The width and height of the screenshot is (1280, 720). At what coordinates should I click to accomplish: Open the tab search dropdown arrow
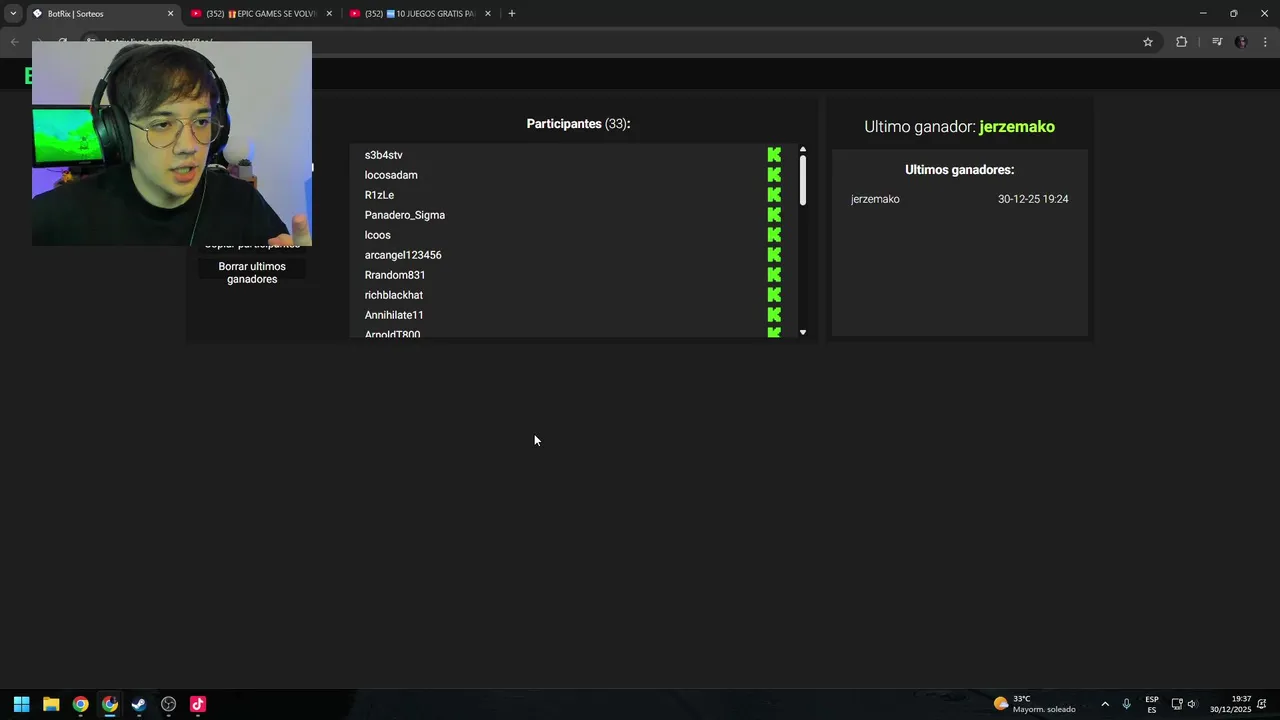(13, 14)
